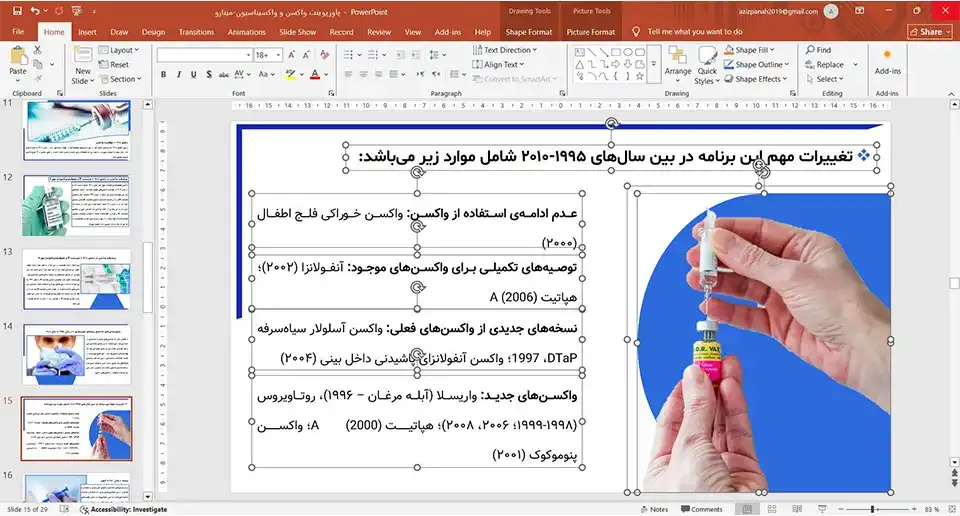
Task: Click the Notes button in status bar
Action: [654, 509]
